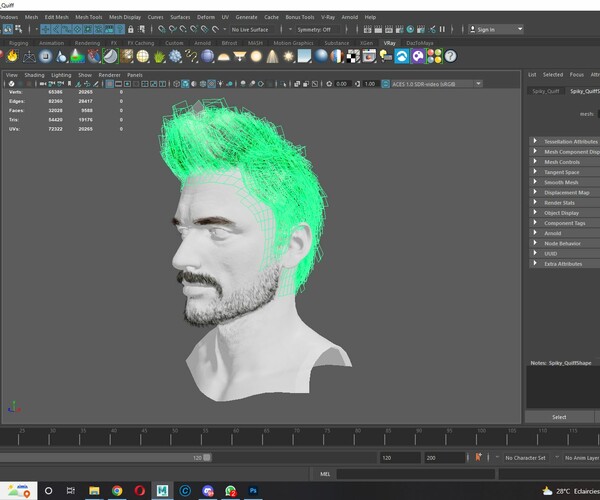Click the IPR render toolbar icon
Viewport: 600px width, 500px height.
point(389,29)
